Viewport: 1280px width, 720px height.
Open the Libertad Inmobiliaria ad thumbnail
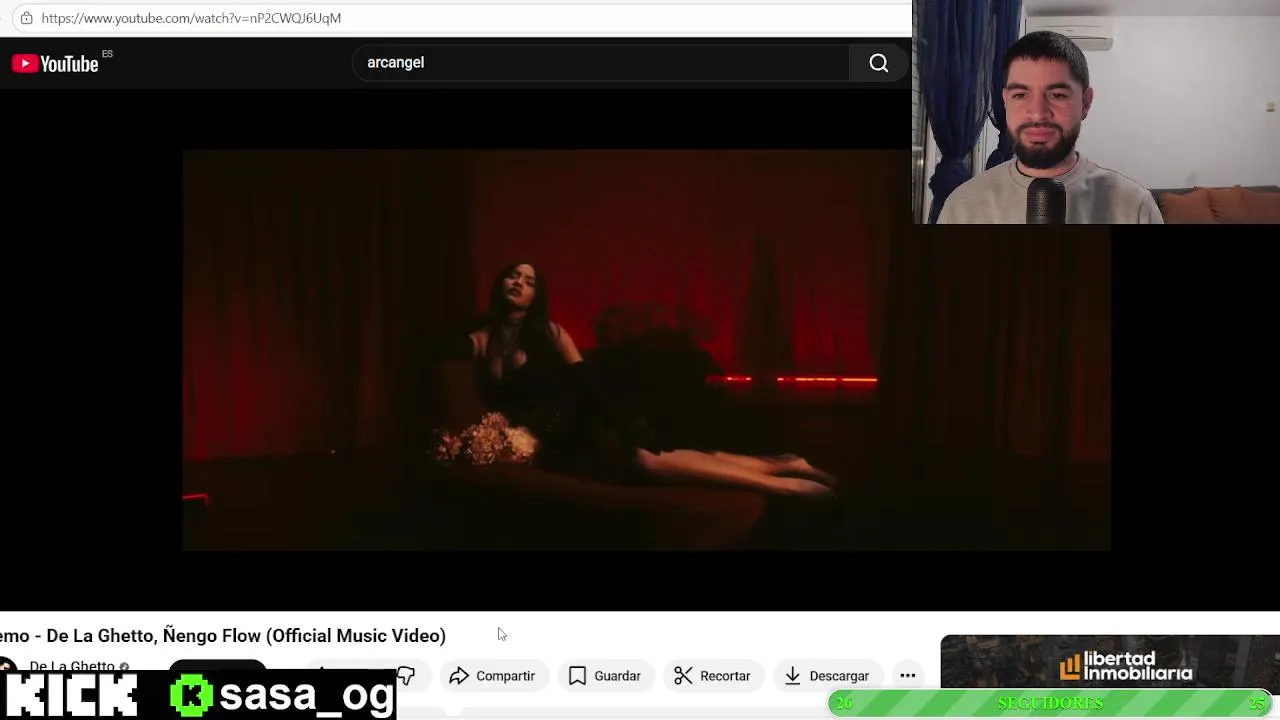pos(1110,663)
